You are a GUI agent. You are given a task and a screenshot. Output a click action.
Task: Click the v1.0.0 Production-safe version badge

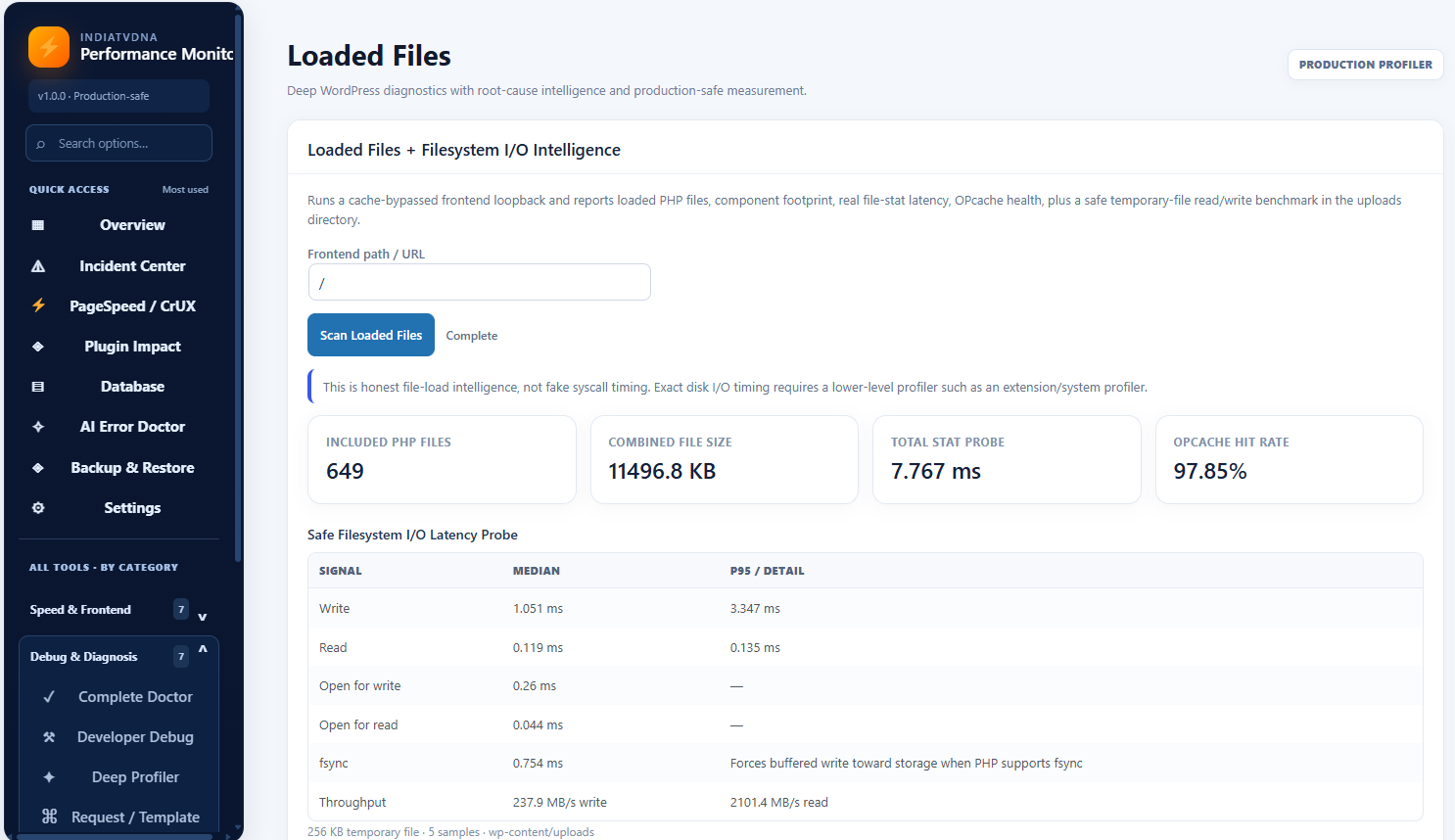(118, 96)
